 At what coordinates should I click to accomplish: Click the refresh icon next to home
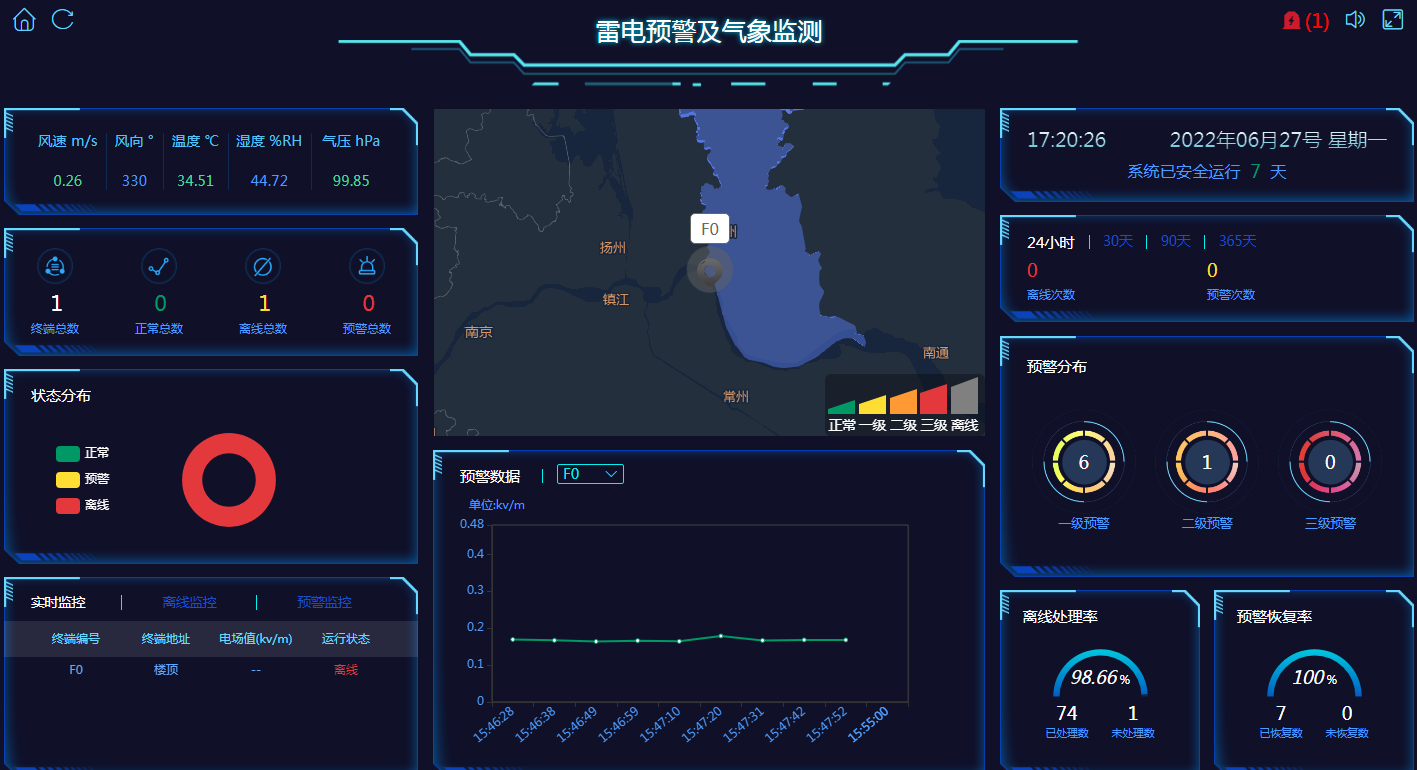pyautogui.click(x=62, y=20)
